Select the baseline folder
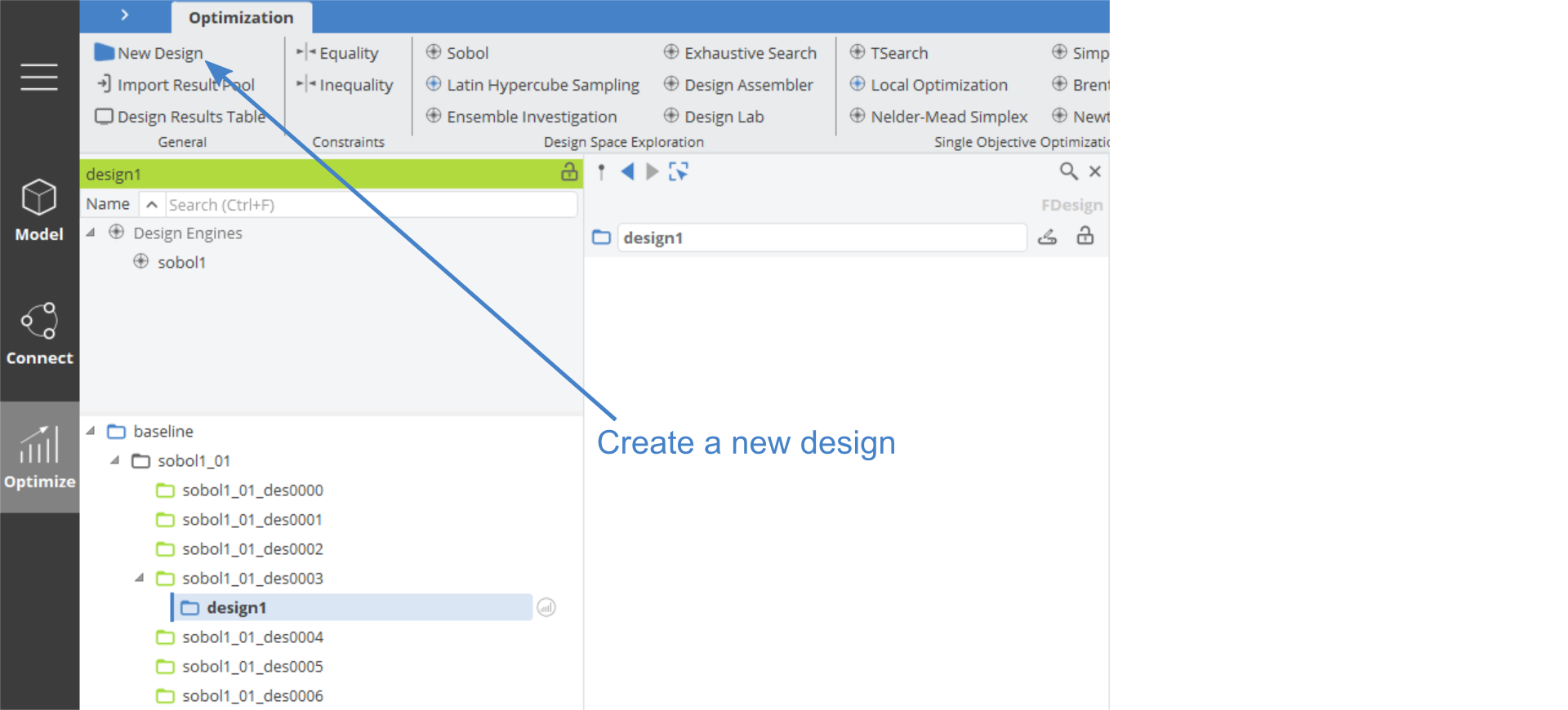This screenshot has width=1568, height=710. (x=163, y=431)
